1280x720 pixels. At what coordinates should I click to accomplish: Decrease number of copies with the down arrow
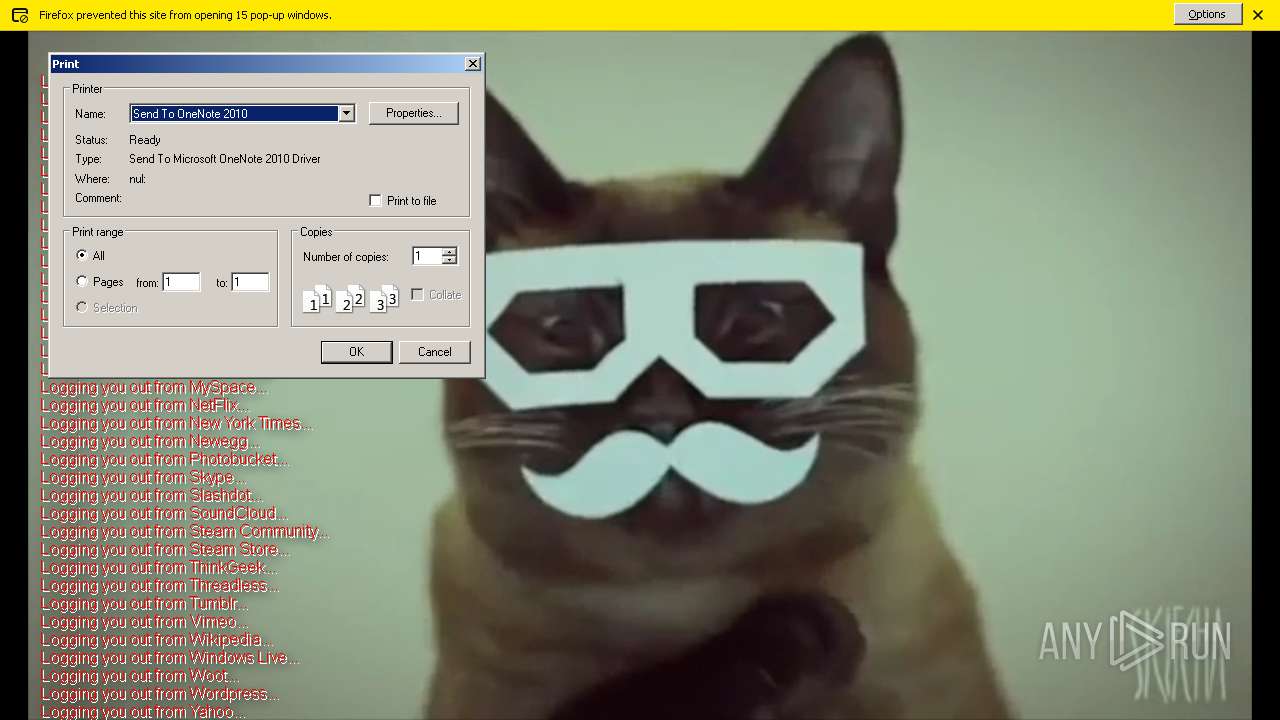(x=450, y=261)
